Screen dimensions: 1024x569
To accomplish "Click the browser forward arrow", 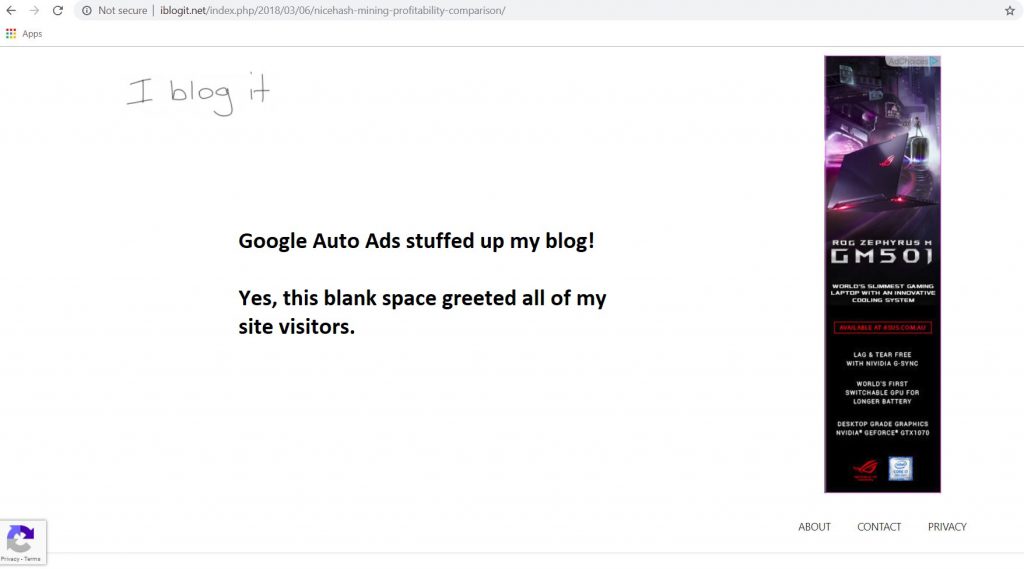I will click(x=34, y=10).
